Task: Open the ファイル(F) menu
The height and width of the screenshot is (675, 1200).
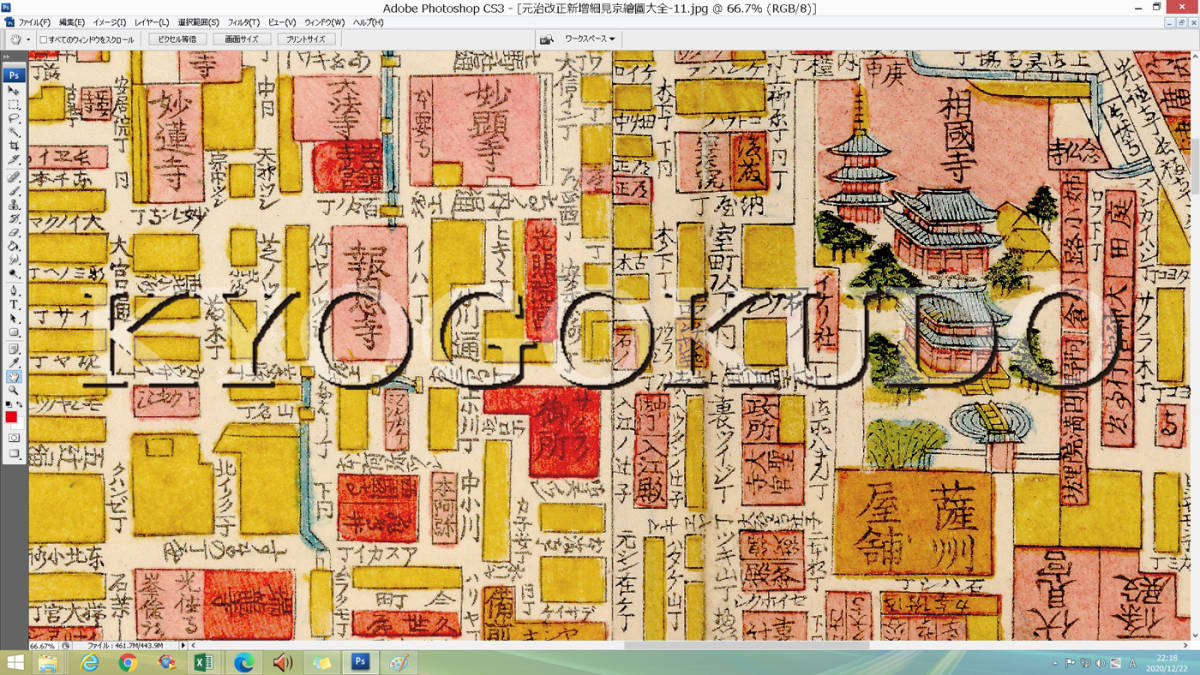Action: 34,22
